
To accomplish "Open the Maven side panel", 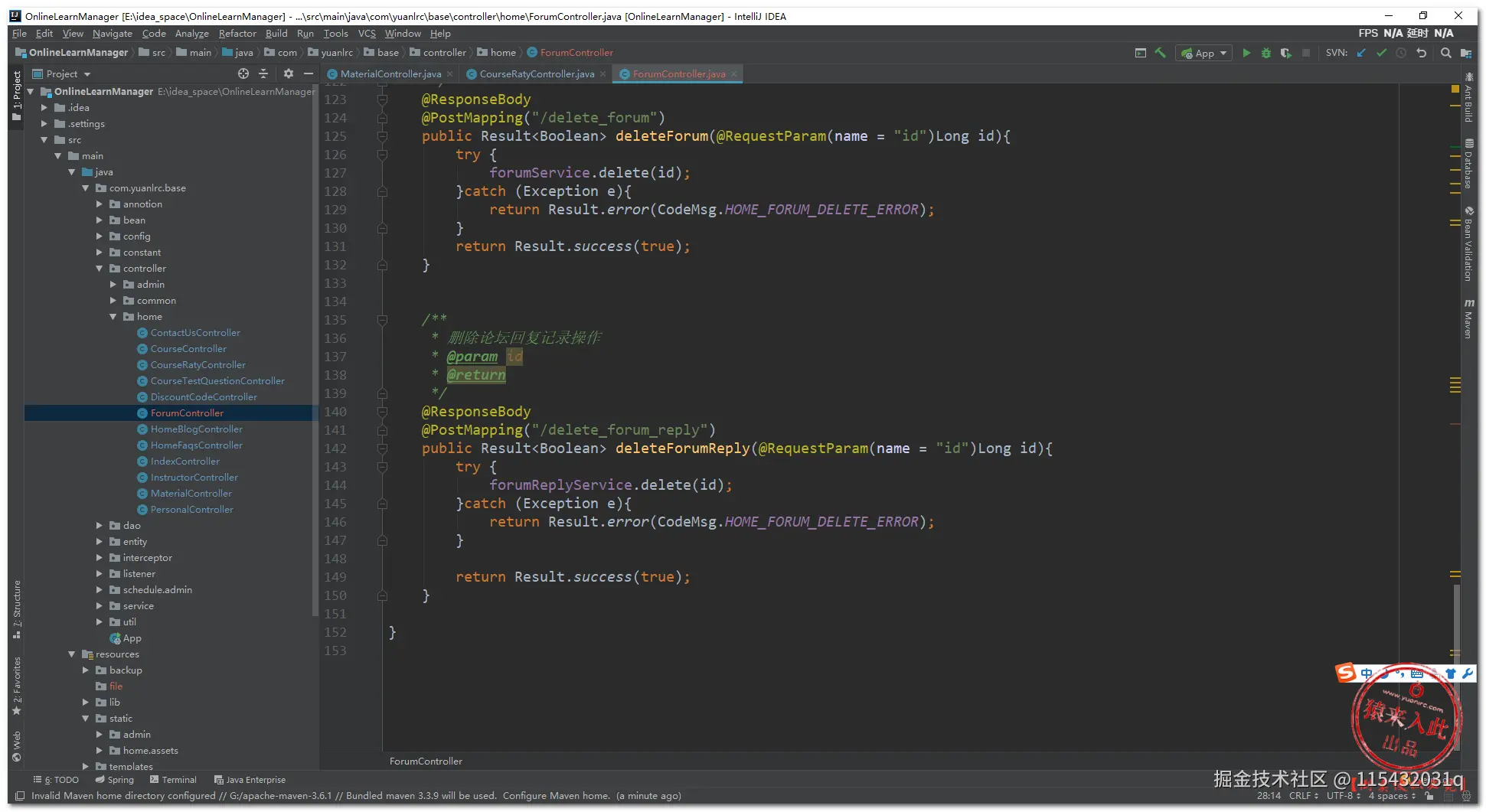I will [x=1468, y=318].
